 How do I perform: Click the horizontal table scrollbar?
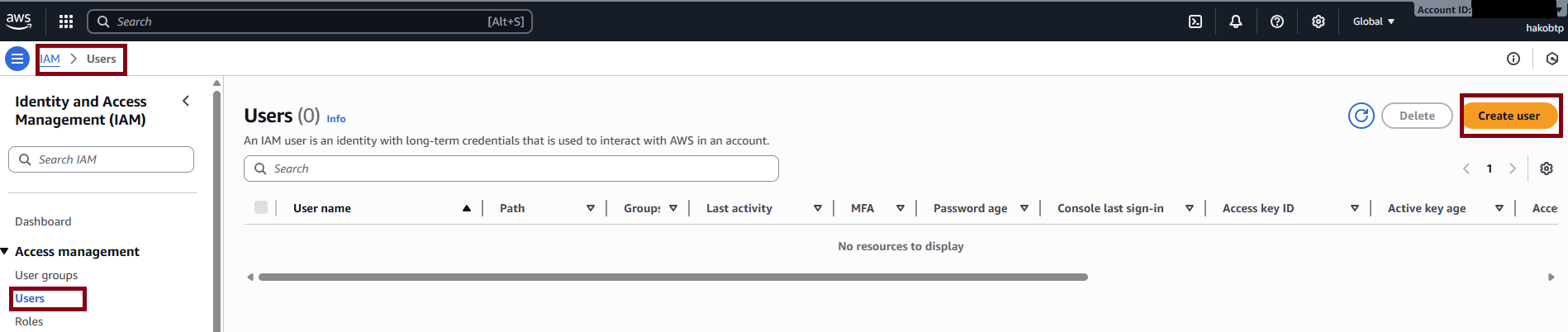click(x=672, y=277)
